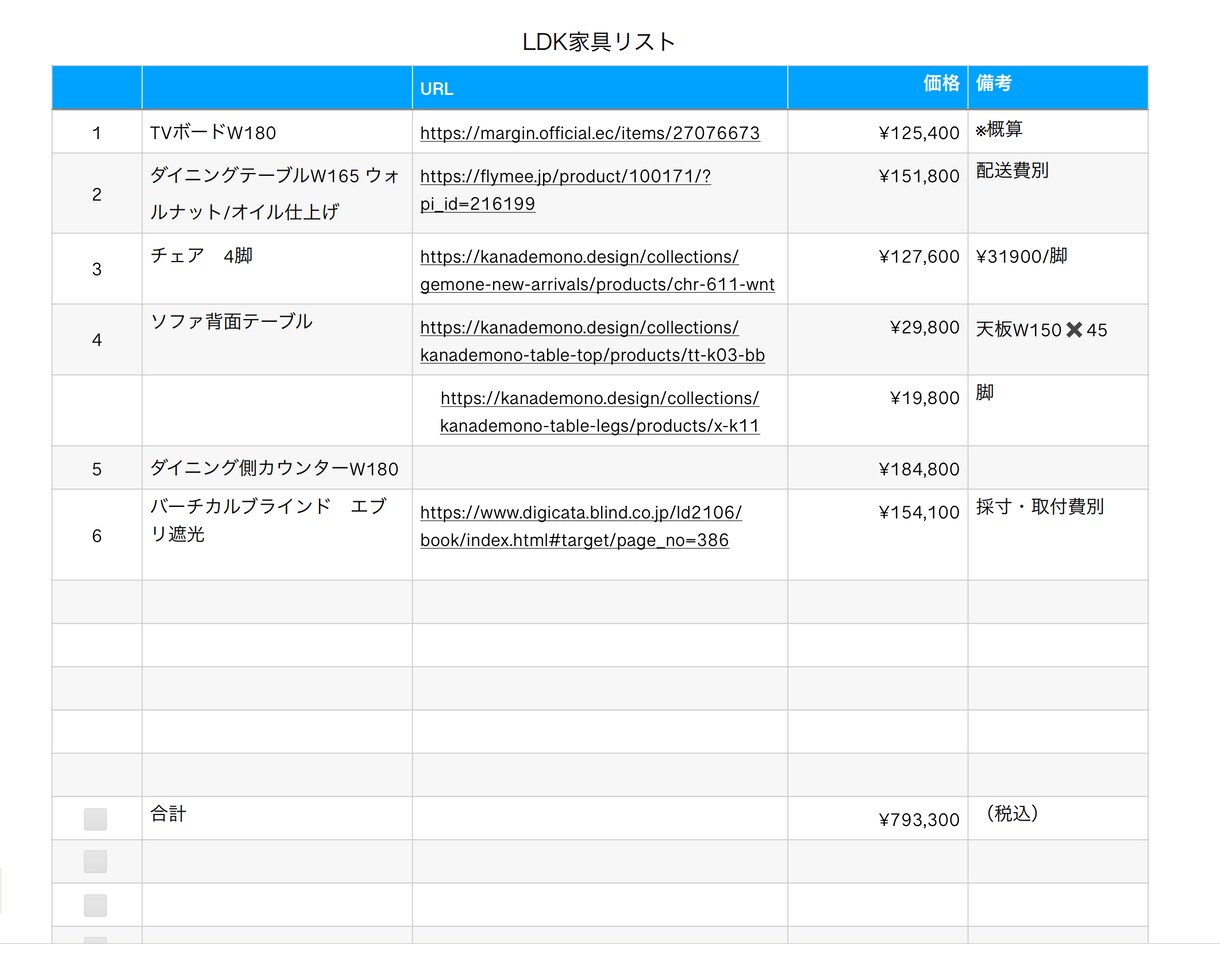Select row number 5 cell
This screenshot has height=953, width=1220.
[x=97, y=468]
